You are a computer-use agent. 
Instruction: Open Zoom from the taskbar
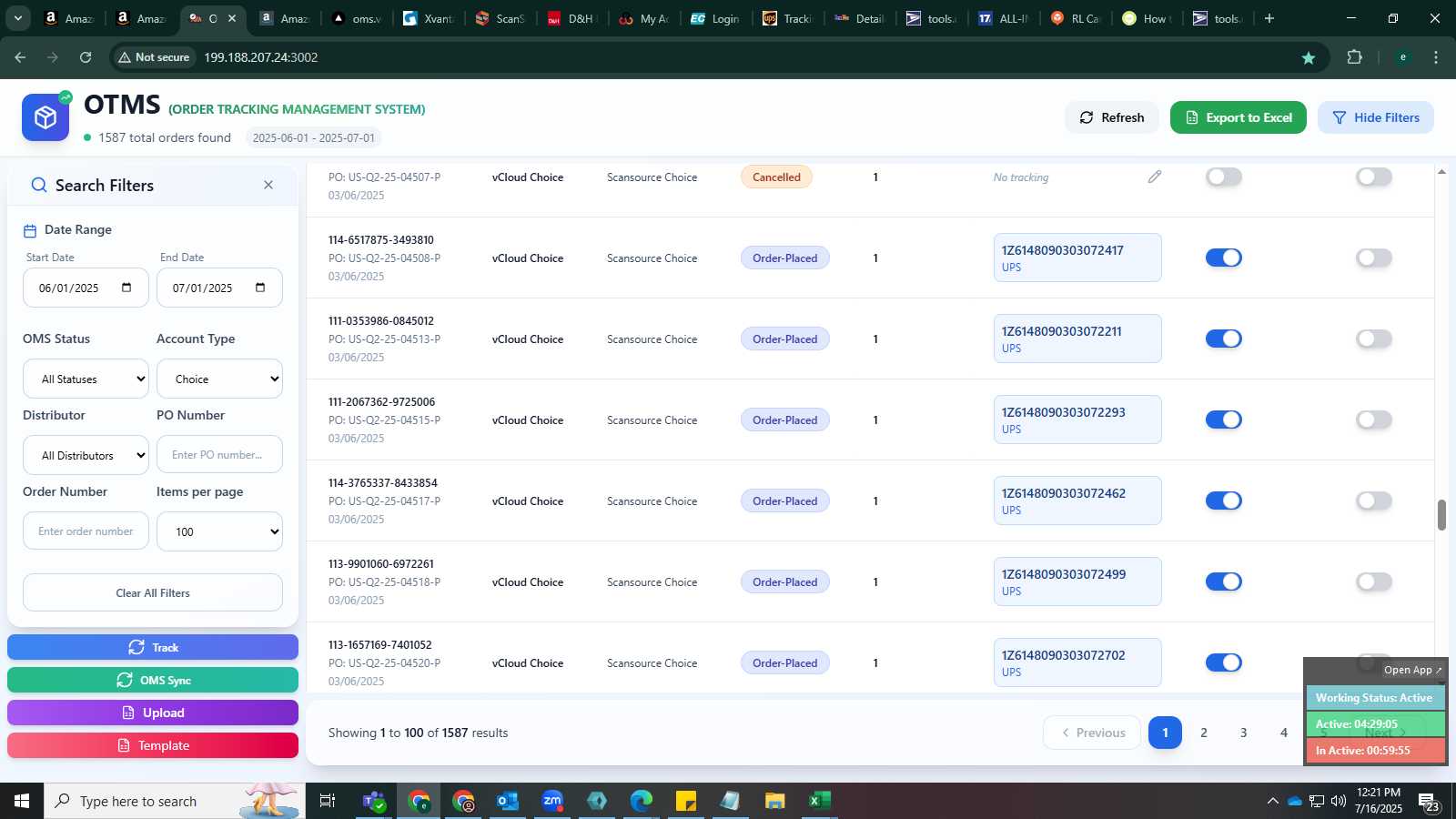tap(552, 801)
